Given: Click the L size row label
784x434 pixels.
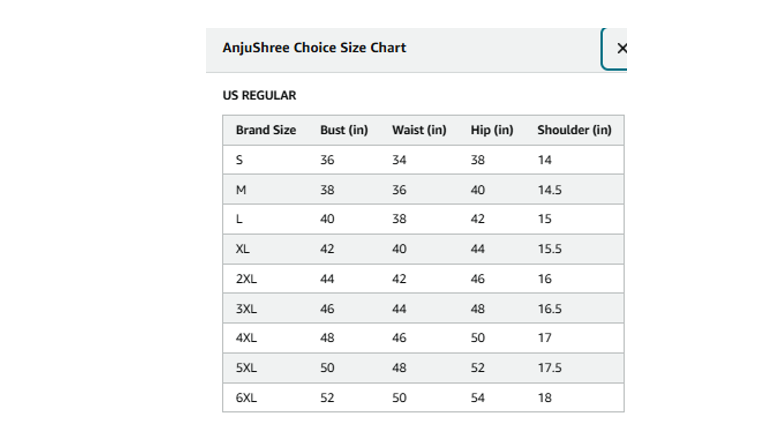Looking at the screenshot, I should 239,219.
